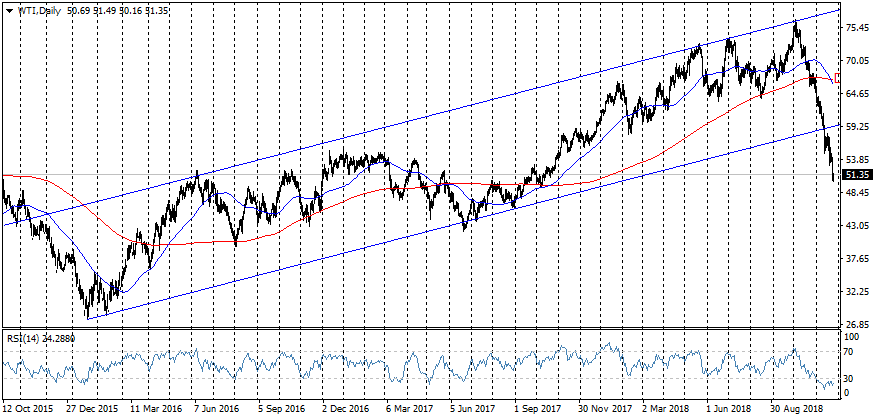Screen dimensions: 880x420
Task: Click the RSI scale value 30
Action: [x=850, y=378]
